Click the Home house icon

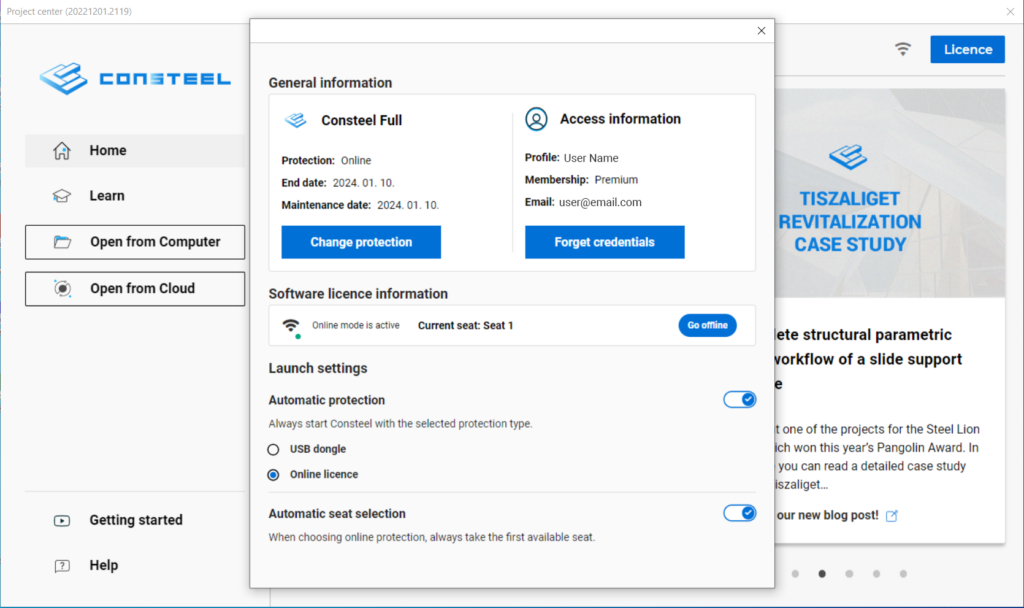(62, 151)
